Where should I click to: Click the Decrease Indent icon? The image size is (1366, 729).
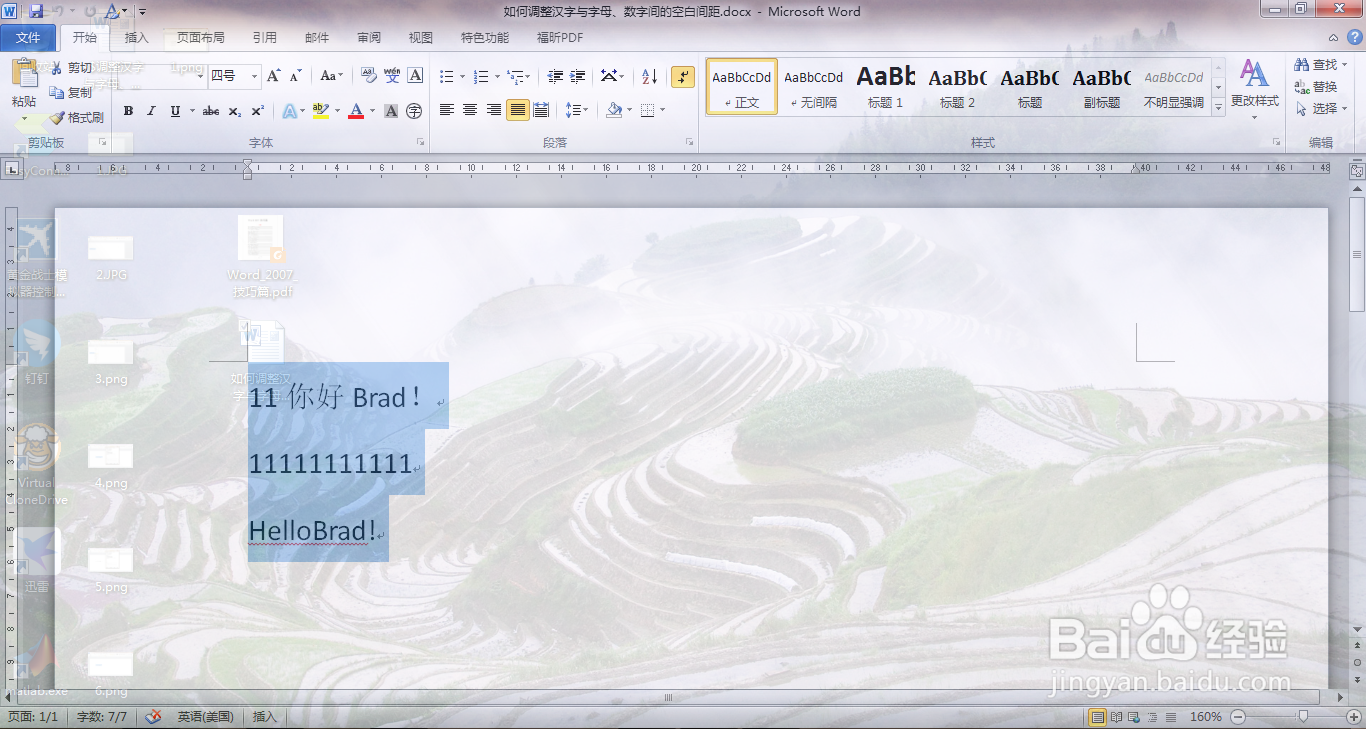tap(555, 76)
